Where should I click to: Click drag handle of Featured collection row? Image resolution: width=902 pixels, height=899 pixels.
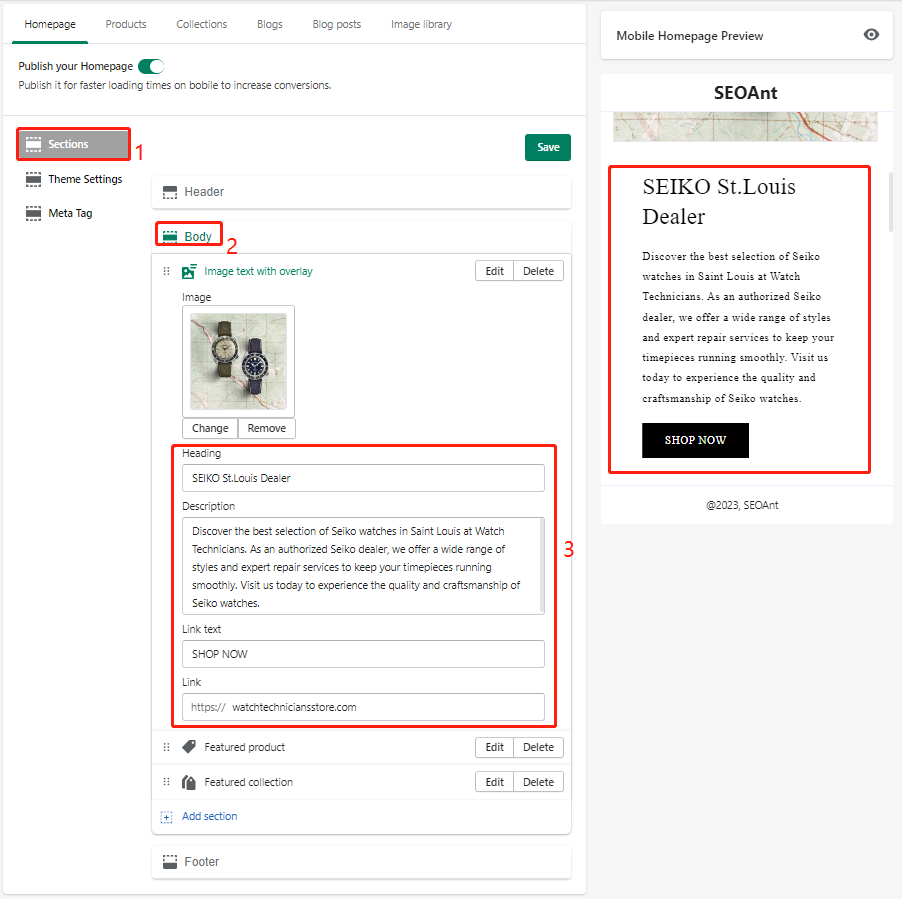(x=166, y=782)
